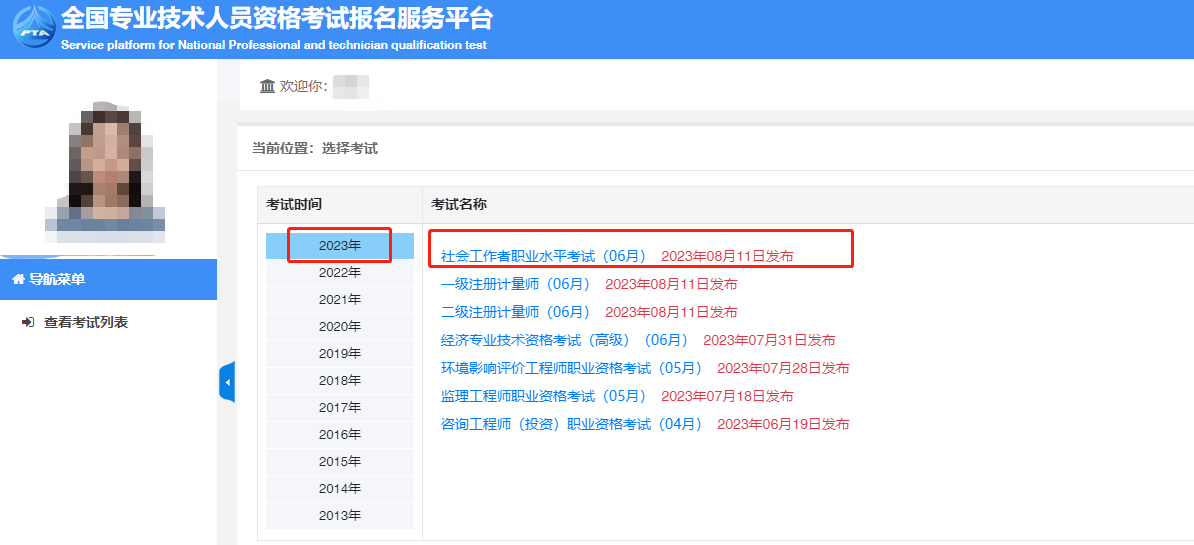The width and height of the screenshot is (1194, 545).
Task: Select 2013年 at the bottom of the year list
Action: pyautogui.click(x=340, y=516)
